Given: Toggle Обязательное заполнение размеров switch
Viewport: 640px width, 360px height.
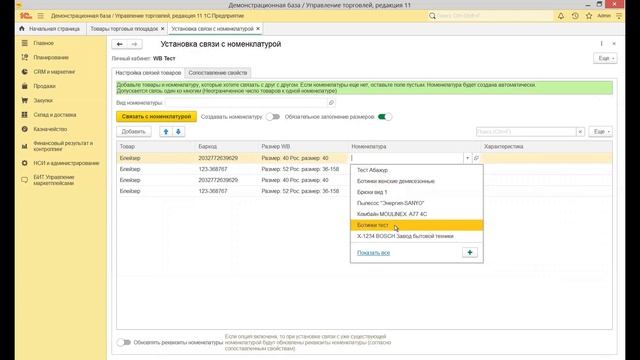Looking at the screenshot, I should coord(384,117).
